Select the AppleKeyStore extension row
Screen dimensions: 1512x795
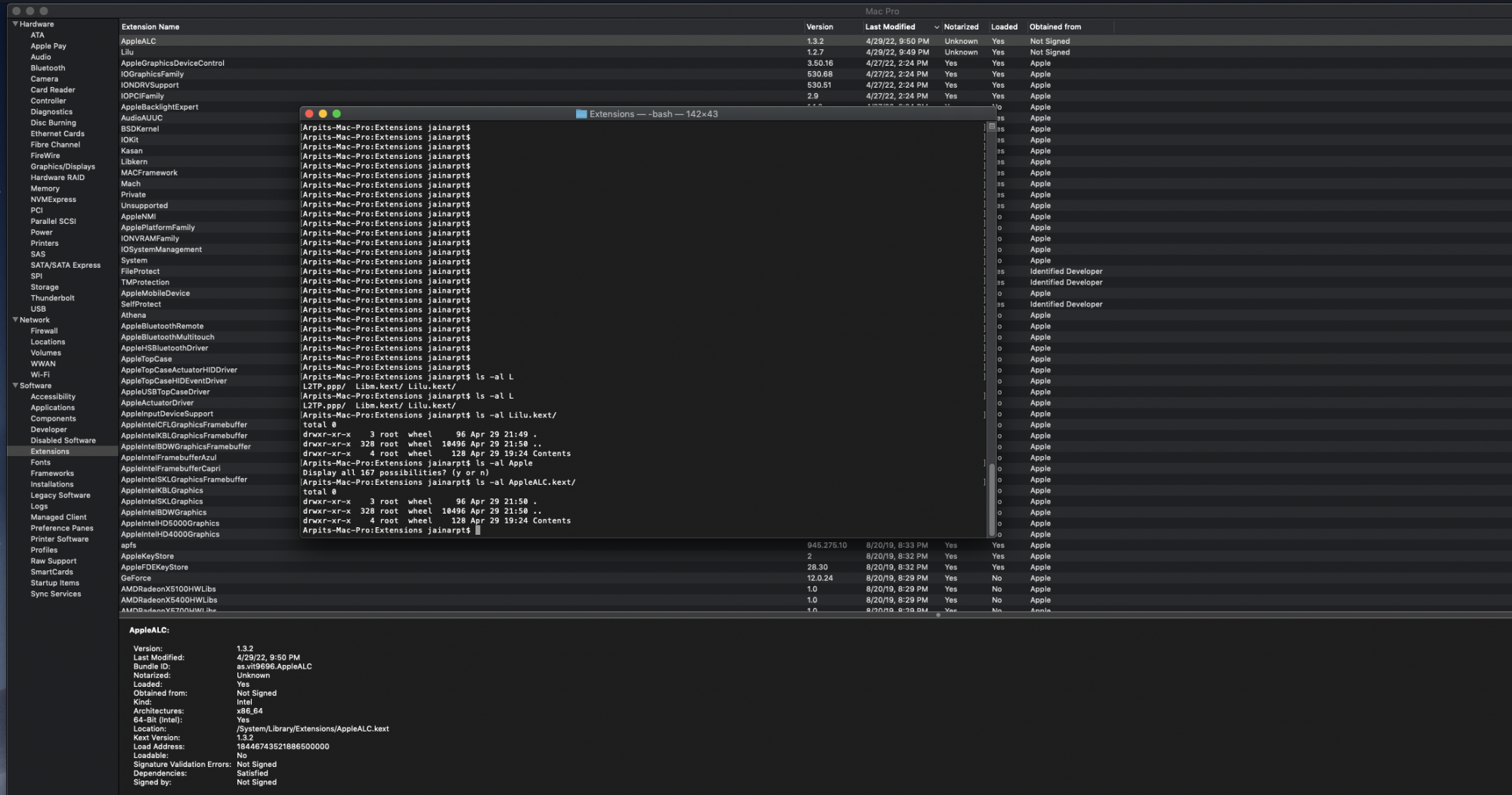815,557
